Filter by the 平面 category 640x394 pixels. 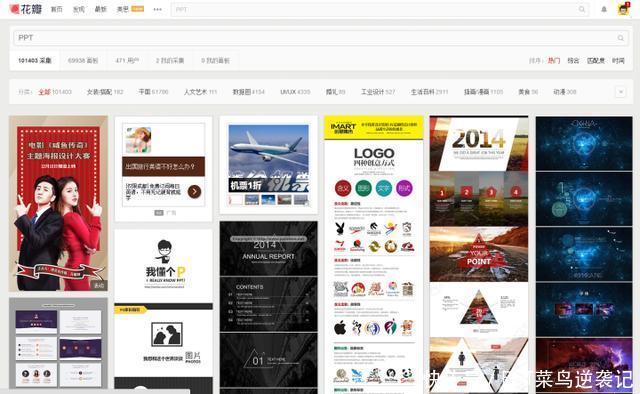coord(153,92)
